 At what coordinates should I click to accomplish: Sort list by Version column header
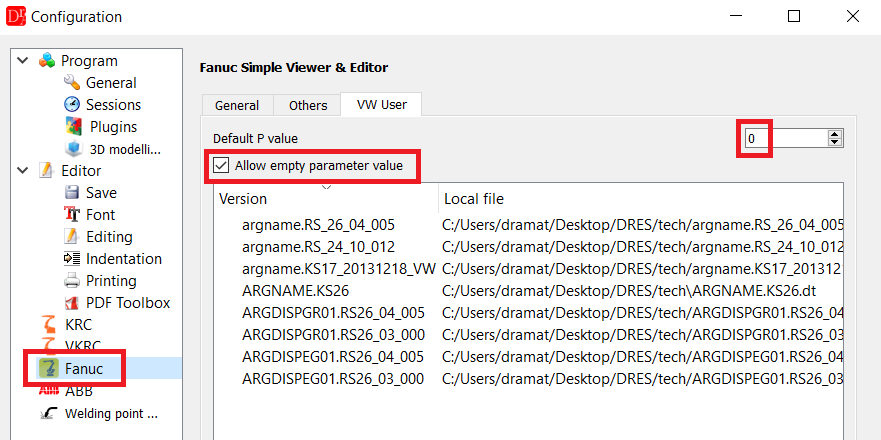(326, 199)
